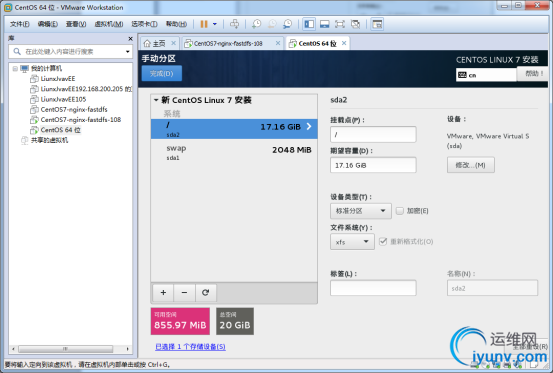Open the 选项卡(T) menu

pos(144,24)
